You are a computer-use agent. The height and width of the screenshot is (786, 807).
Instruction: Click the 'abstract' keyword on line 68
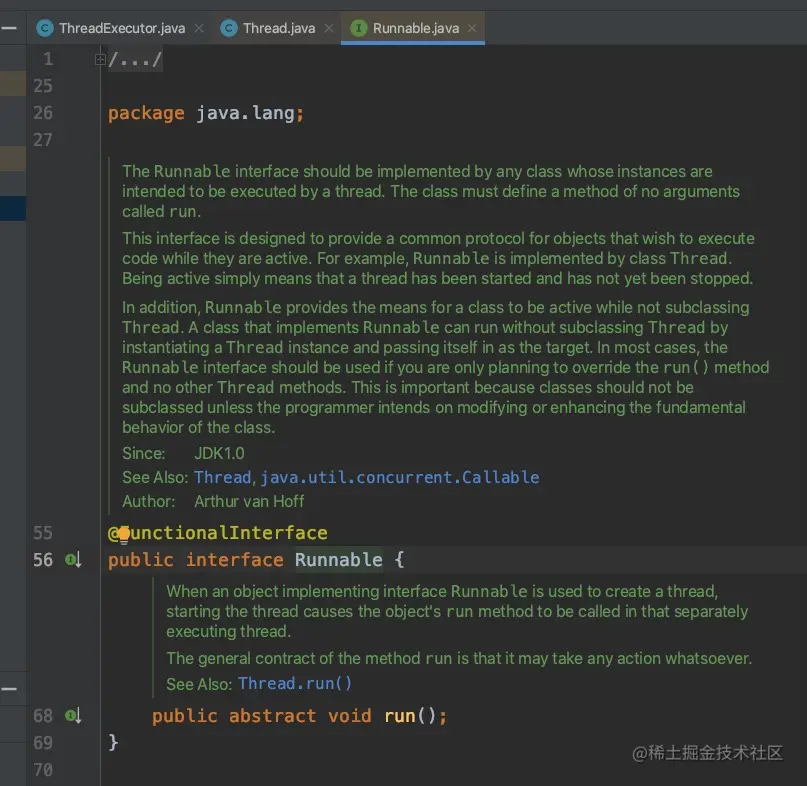point(272,716)
